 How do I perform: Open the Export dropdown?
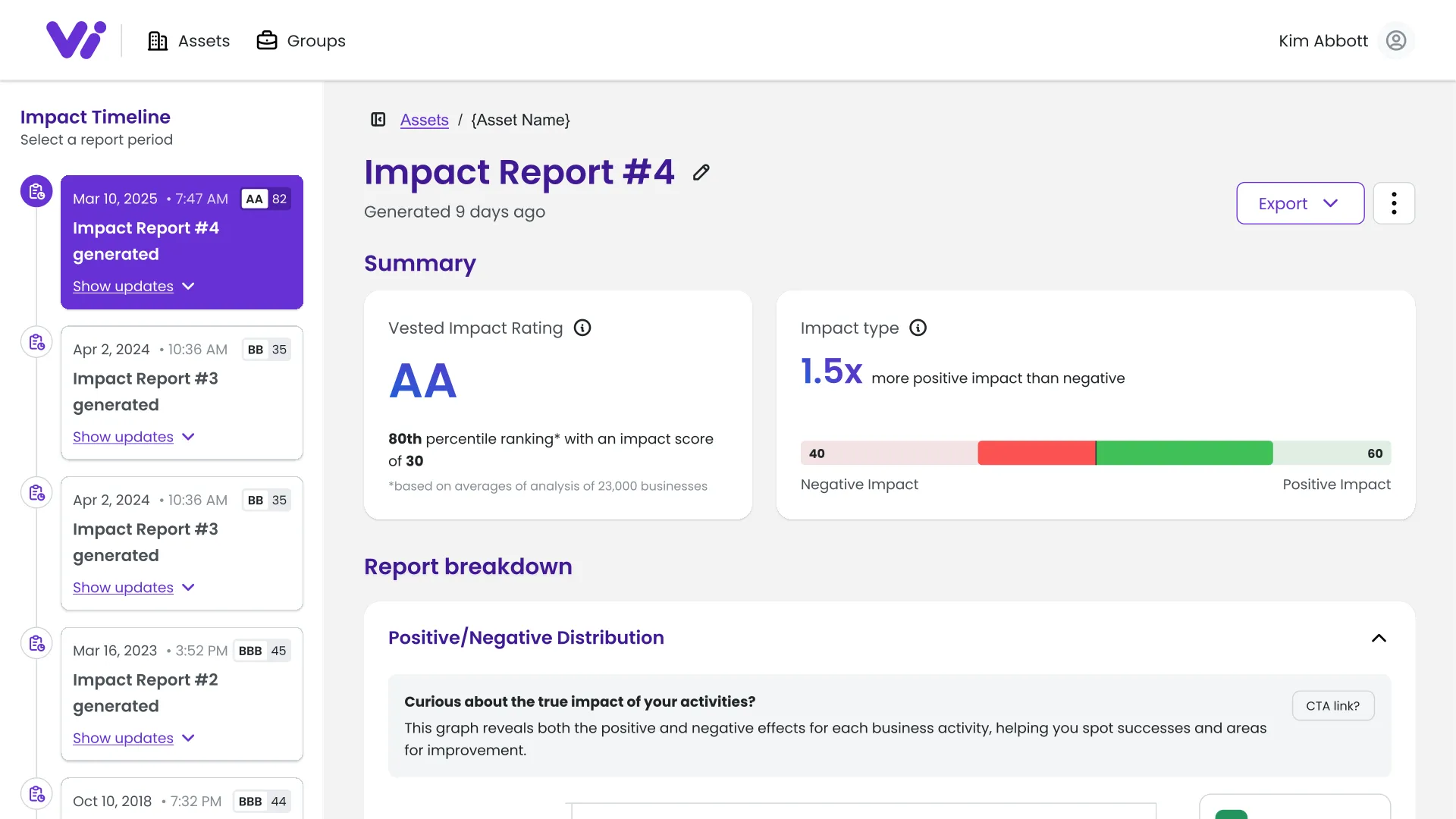coord(1298,202)
